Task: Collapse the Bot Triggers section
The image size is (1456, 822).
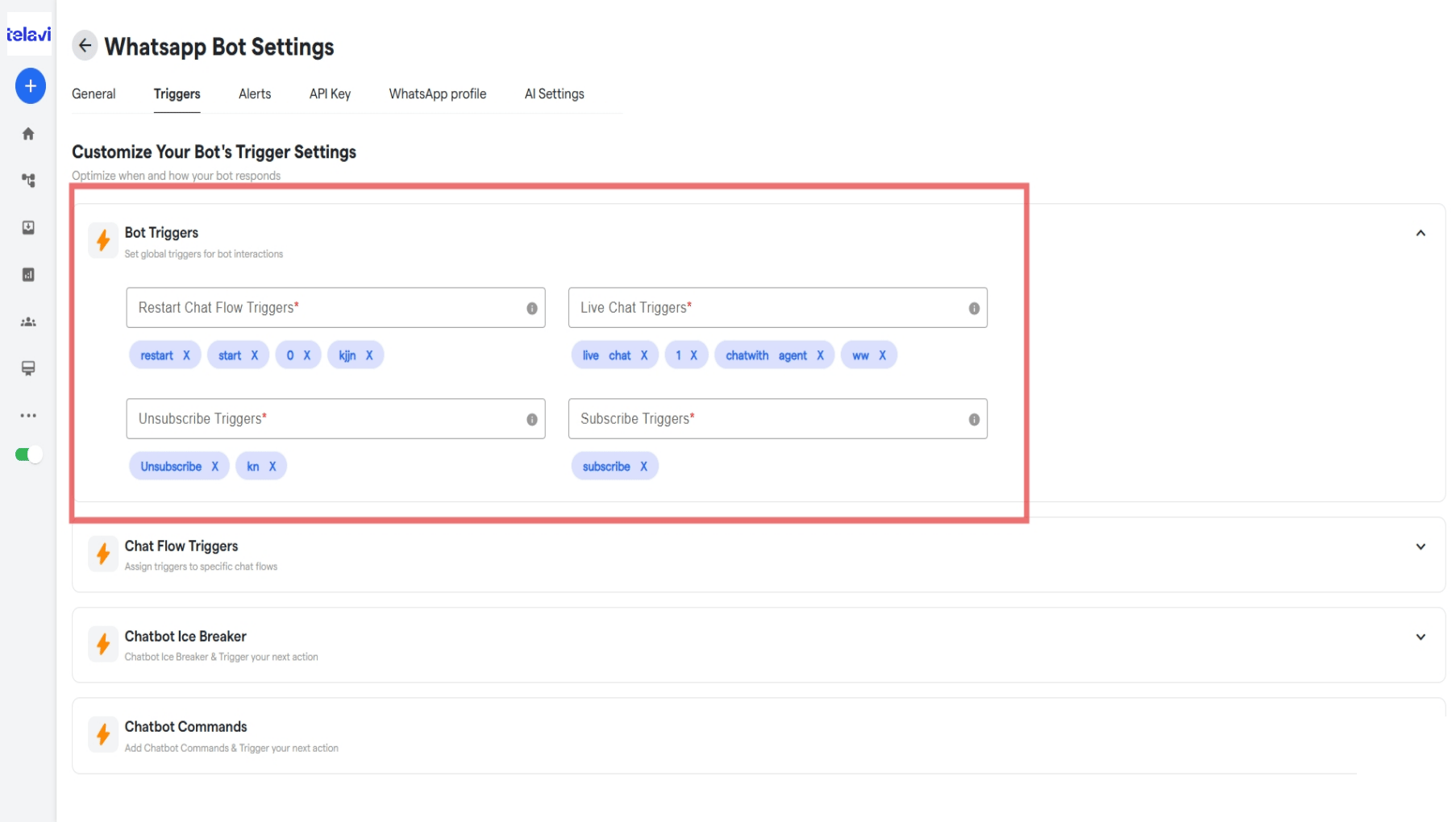Action: [1421, 233]
